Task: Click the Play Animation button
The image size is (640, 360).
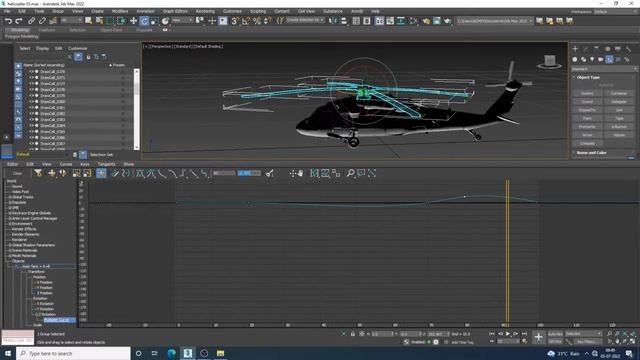Action: [508, 334]
